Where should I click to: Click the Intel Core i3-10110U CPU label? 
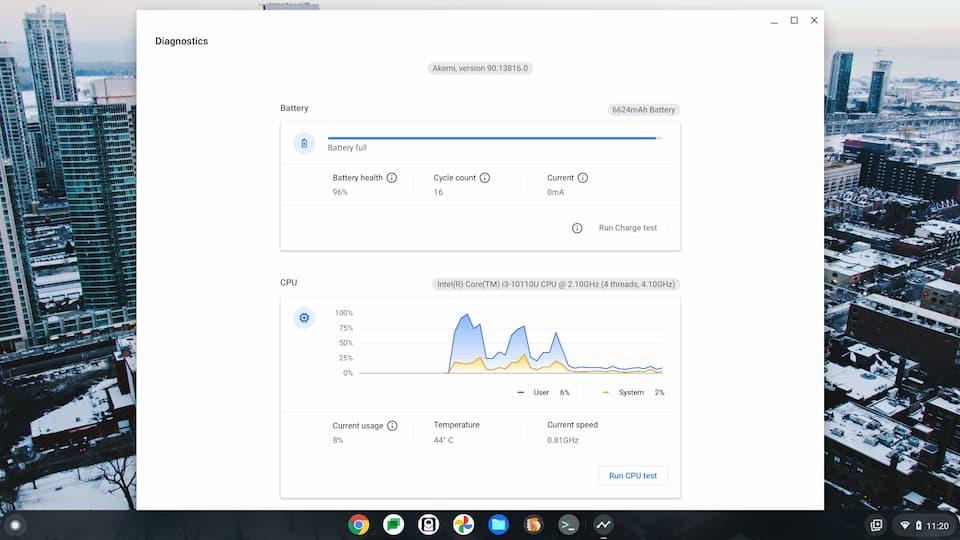click(556, 284)
